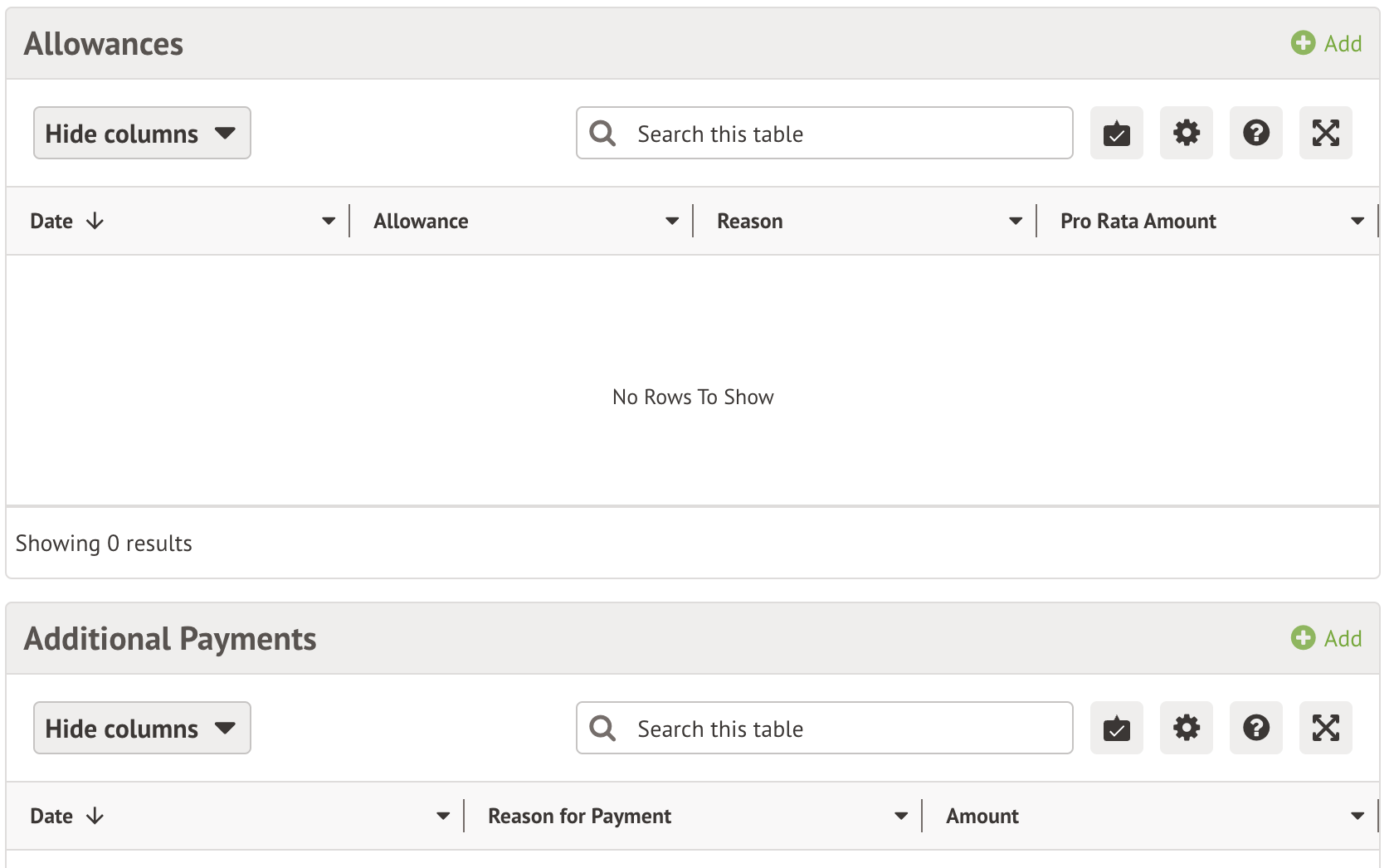This screenshot has height=868, width=1394.
Task: Open the Amount column menu arrow
Action: 1357,816
